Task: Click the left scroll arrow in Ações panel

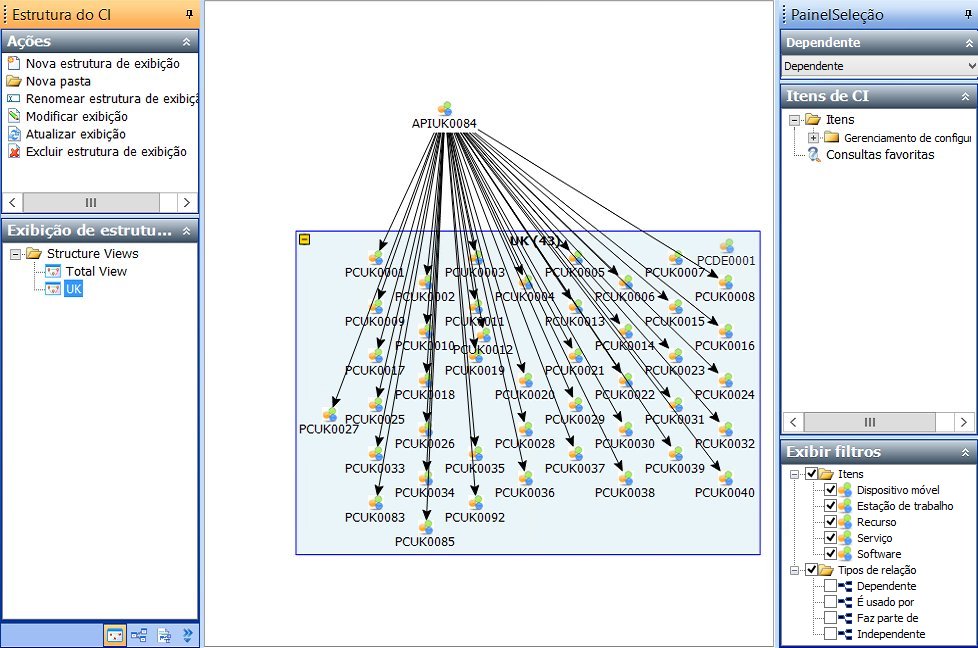Action: pyautogui.click(x=12, y=203)
